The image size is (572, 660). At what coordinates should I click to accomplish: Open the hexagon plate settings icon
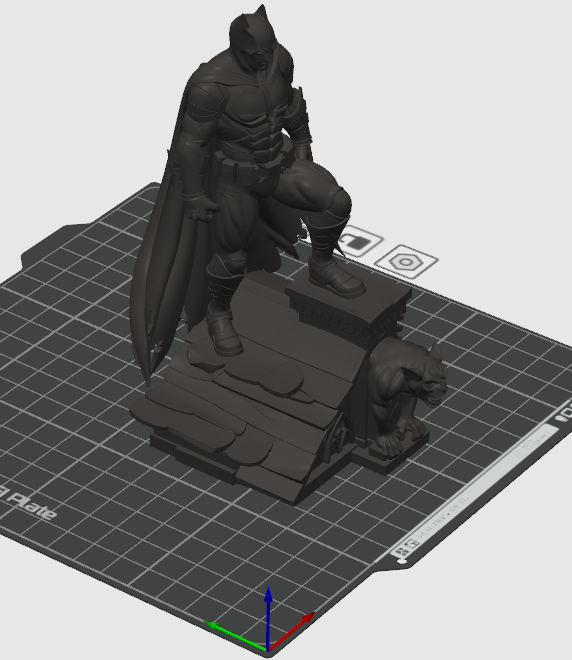coord(406,262)
